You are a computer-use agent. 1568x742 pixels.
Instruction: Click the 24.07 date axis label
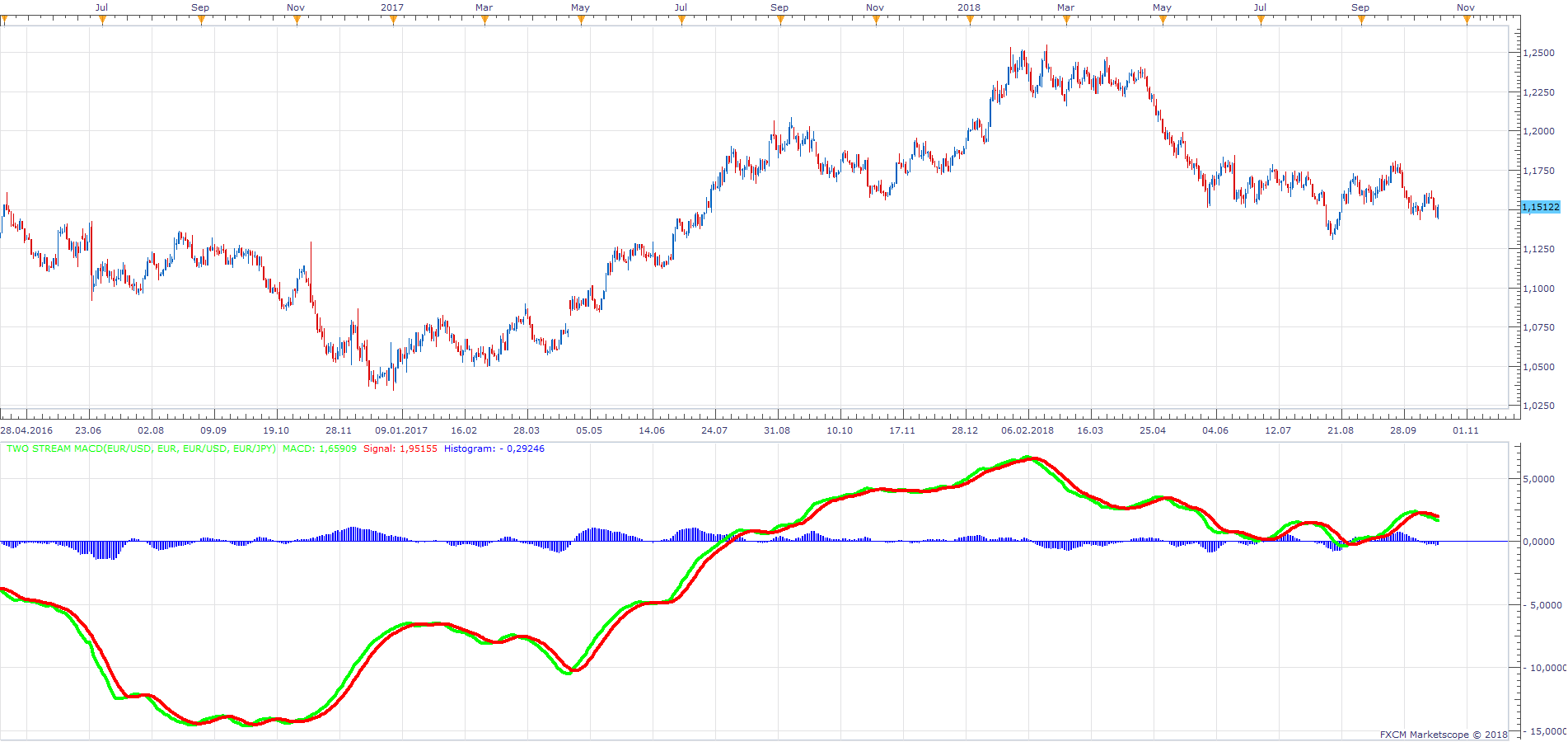pyautogui.click(x=714, y=430)
